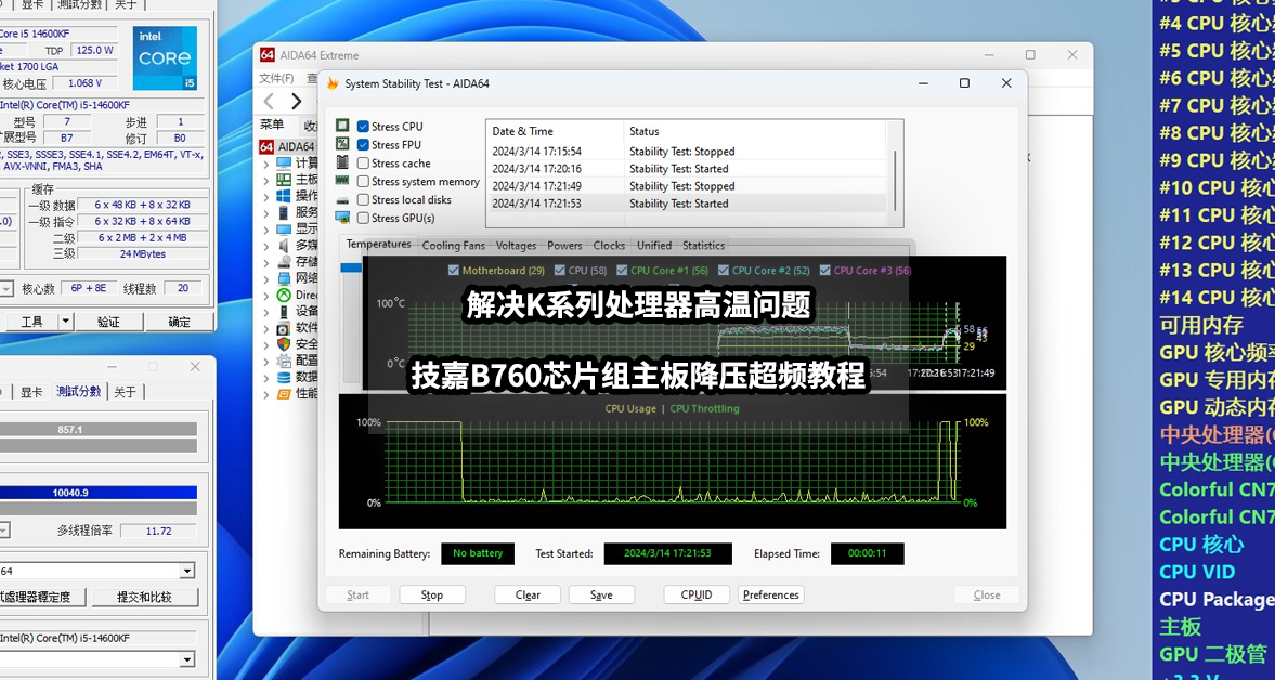
Task: Uncheck the Stress CPU checkbox
Action: coord(363,127)
